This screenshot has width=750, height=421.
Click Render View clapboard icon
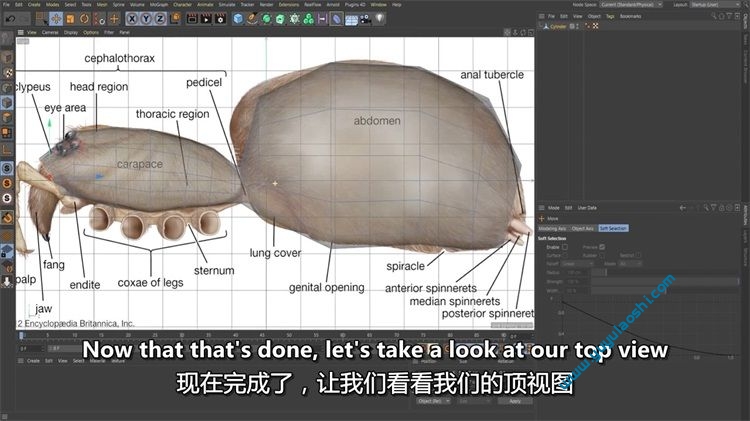[192, 19]
